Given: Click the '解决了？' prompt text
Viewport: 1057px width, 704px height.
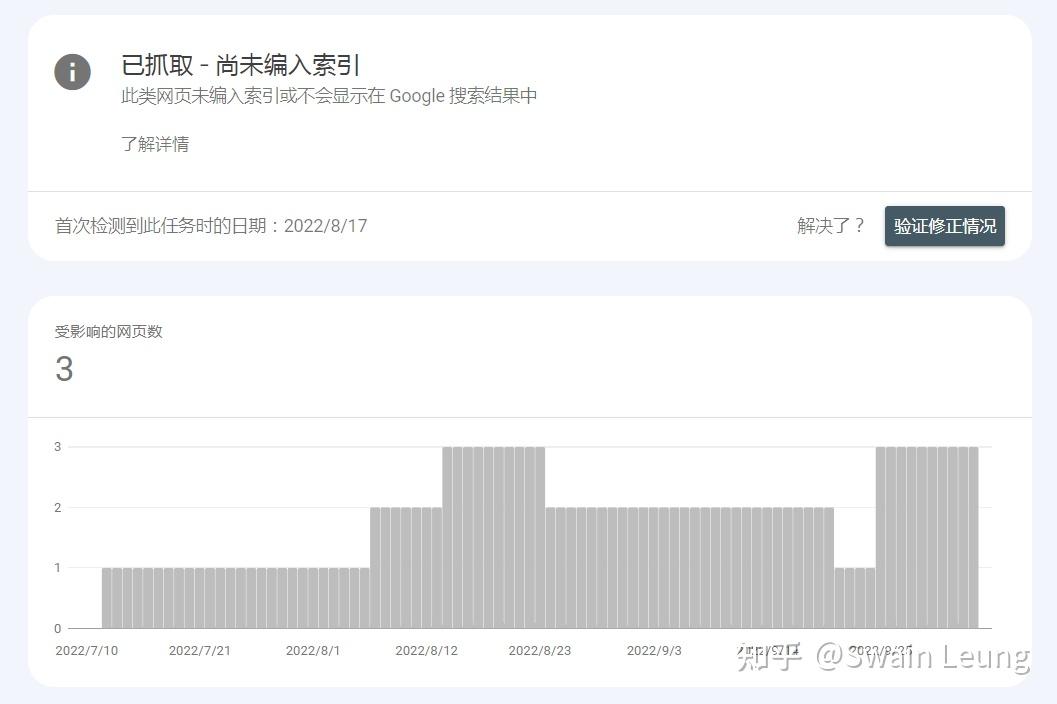Looking at the screenshot, I should [829, 226].
